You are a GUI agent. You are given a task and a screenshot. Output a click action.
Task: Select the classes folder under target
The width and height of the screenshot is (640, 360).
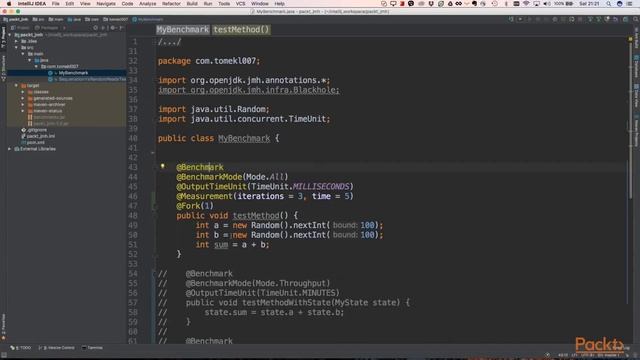[x=41, y=92]
